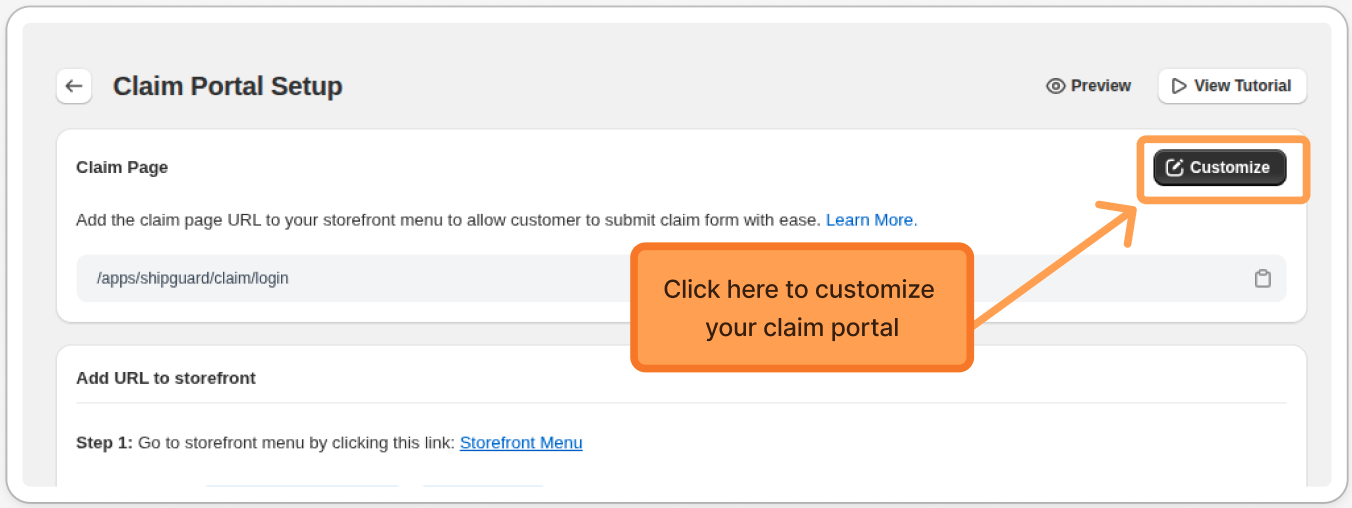Click the back arrow button
Screen dimensions: 1352x508
pyautogui.click(x=74, y=86)
